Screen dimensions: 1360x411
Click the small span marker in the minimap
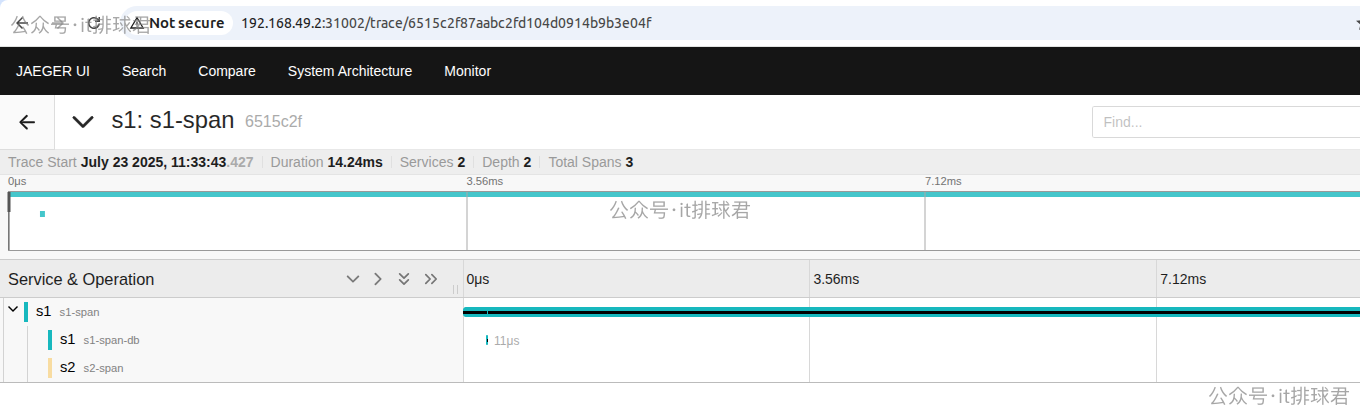point(42,214)
